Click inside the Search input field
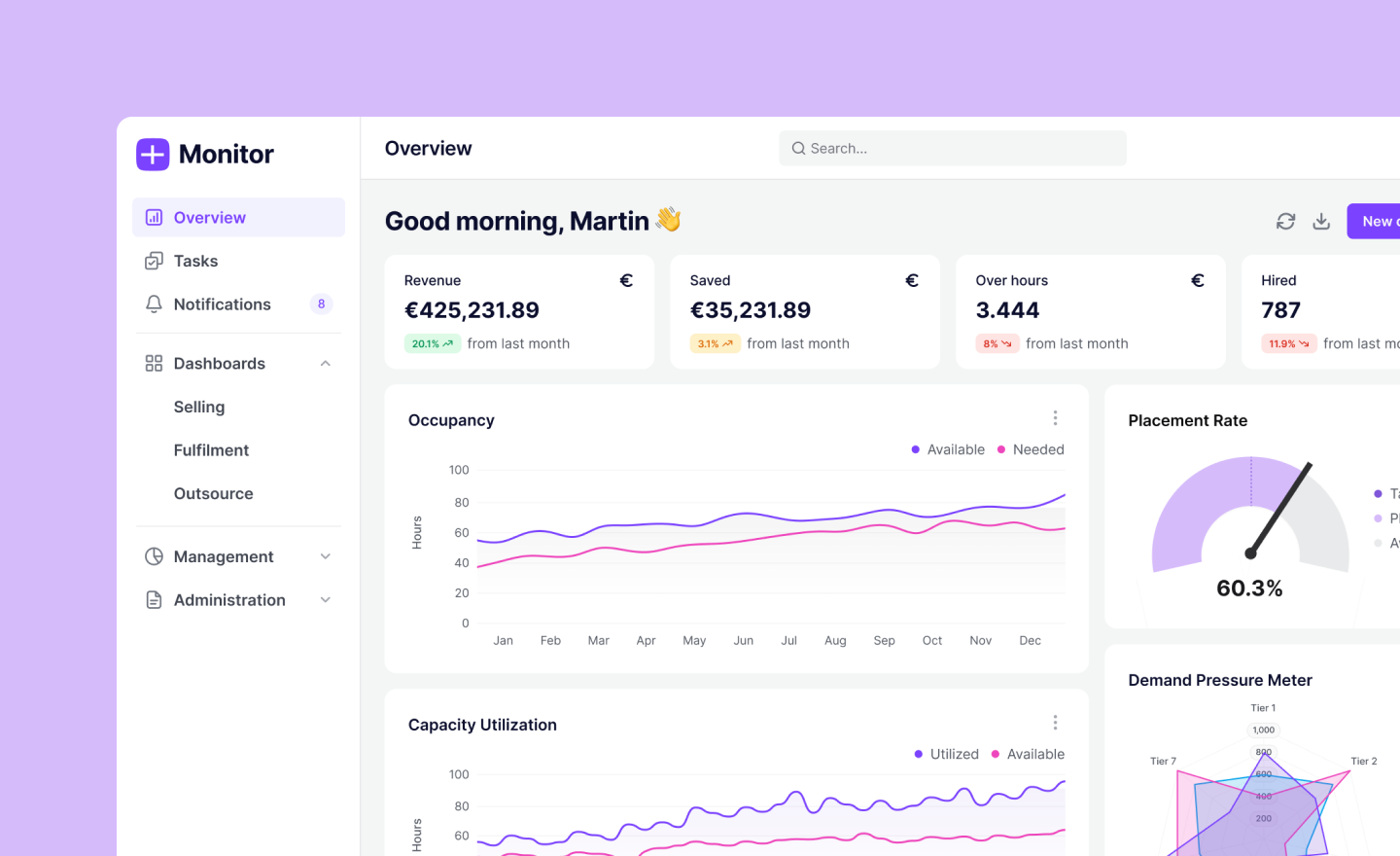 pos(953,148)
